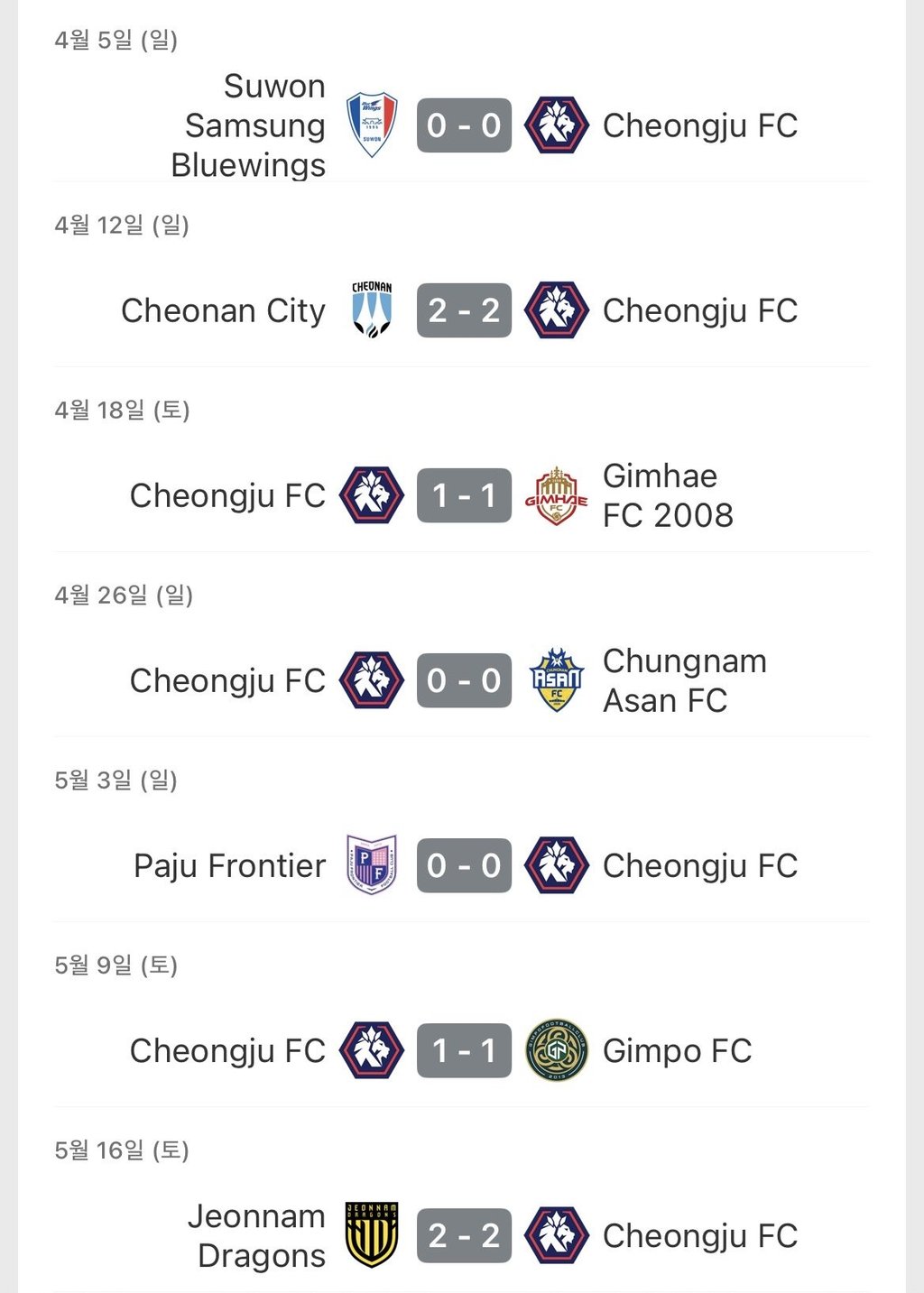Open the 2 - 2 score versus Cheonan City
The height and width of the screenshot is (1293, 924).
point(464,310)
